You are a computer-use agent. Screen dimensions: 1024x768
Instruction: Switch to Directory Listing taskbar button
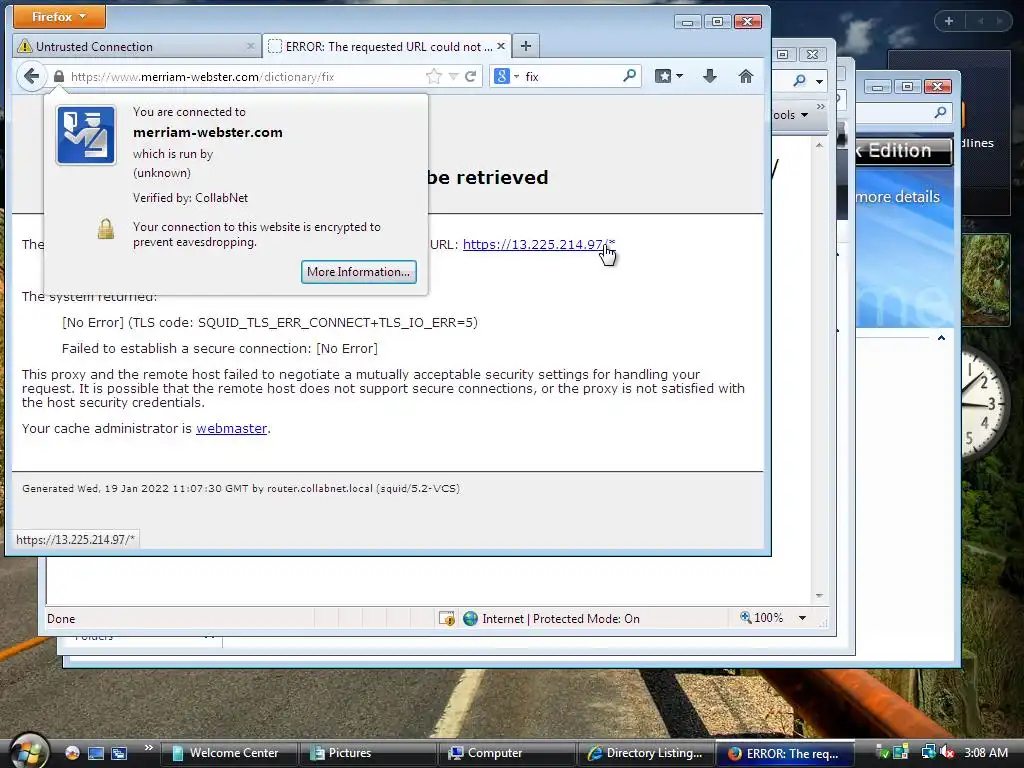tap(645, 753)
